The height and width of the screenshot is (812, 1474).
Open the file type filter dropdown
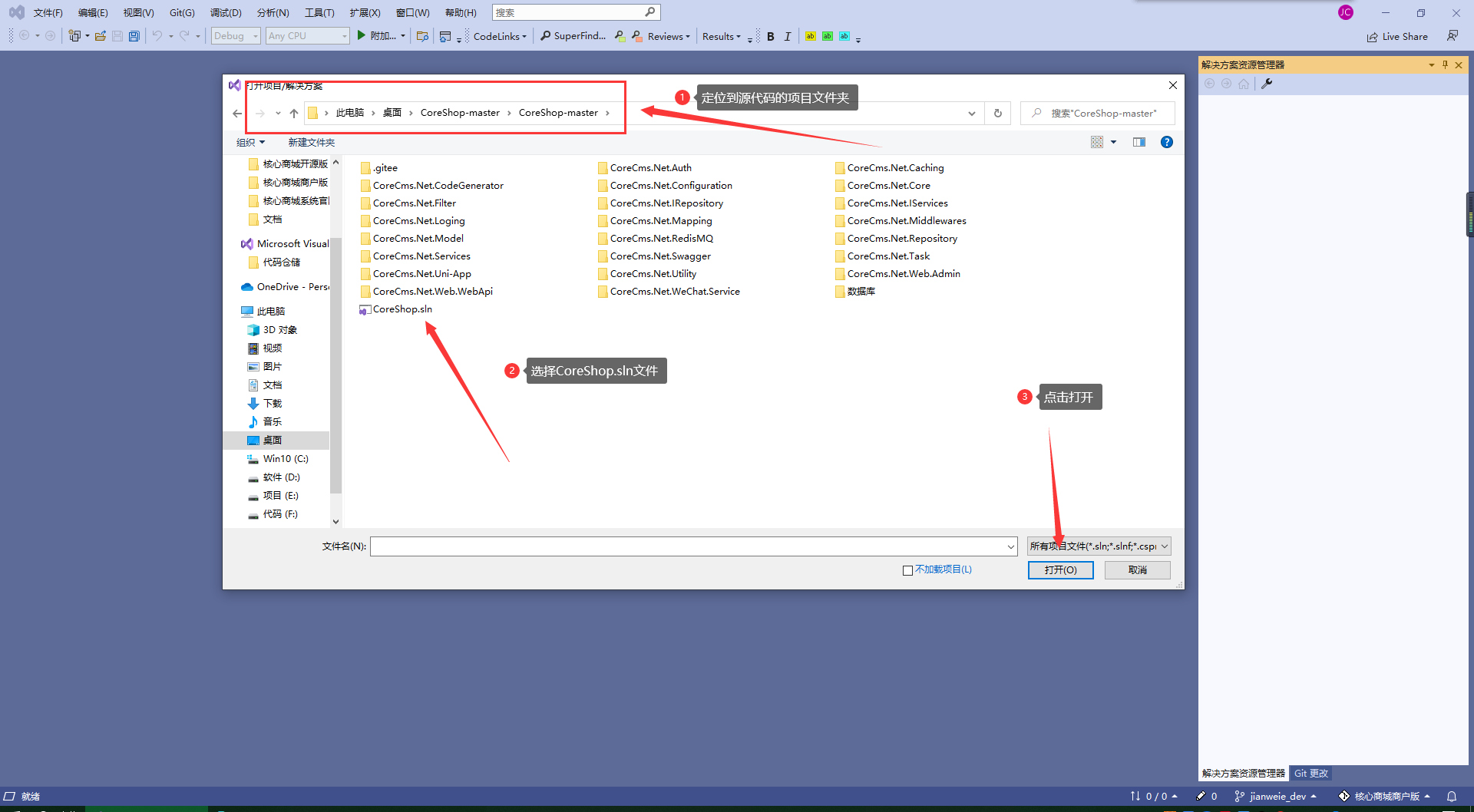click(1099, 546)
